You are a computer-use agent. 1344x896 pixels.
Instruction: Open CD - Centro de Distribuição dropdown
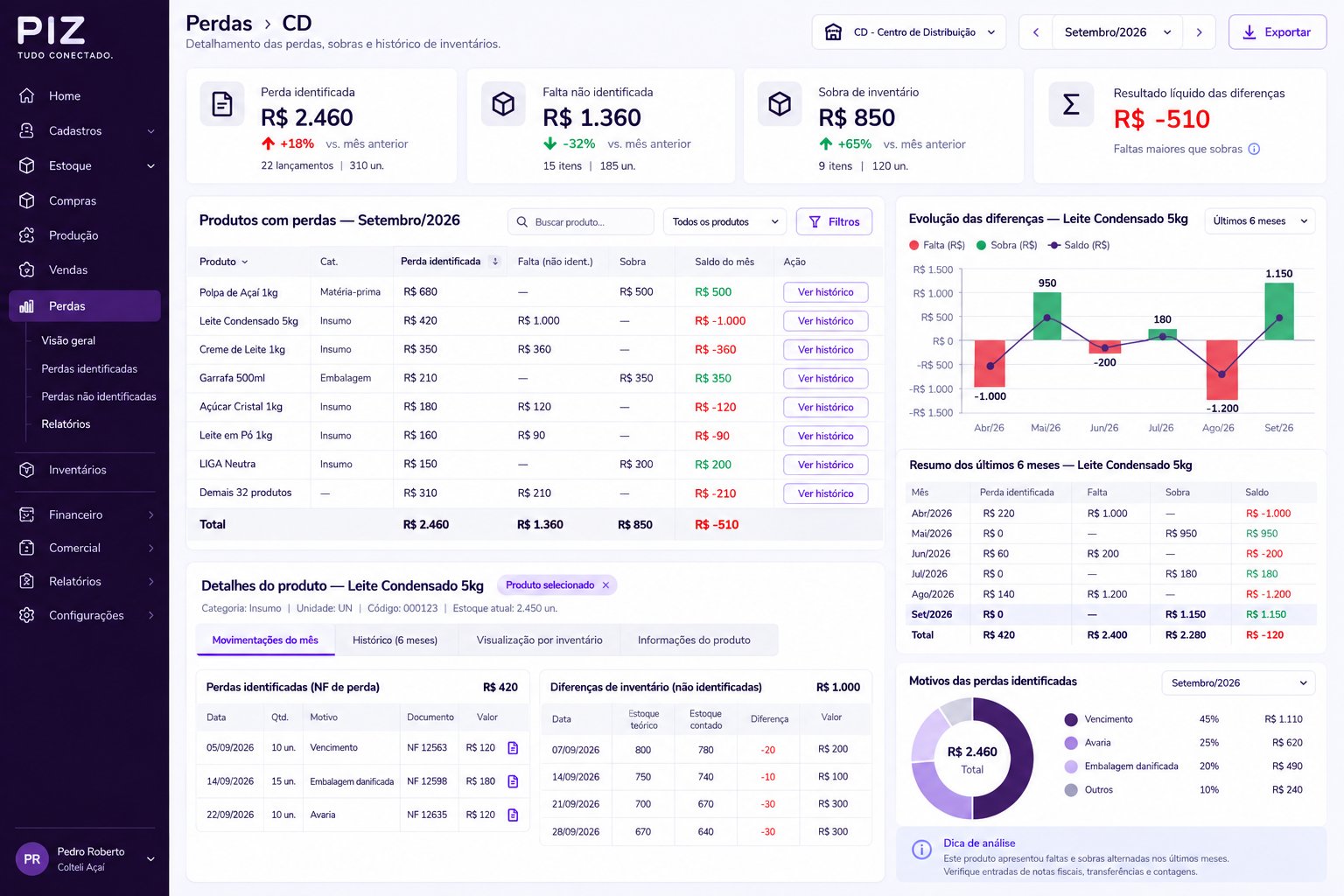(909, 32)
